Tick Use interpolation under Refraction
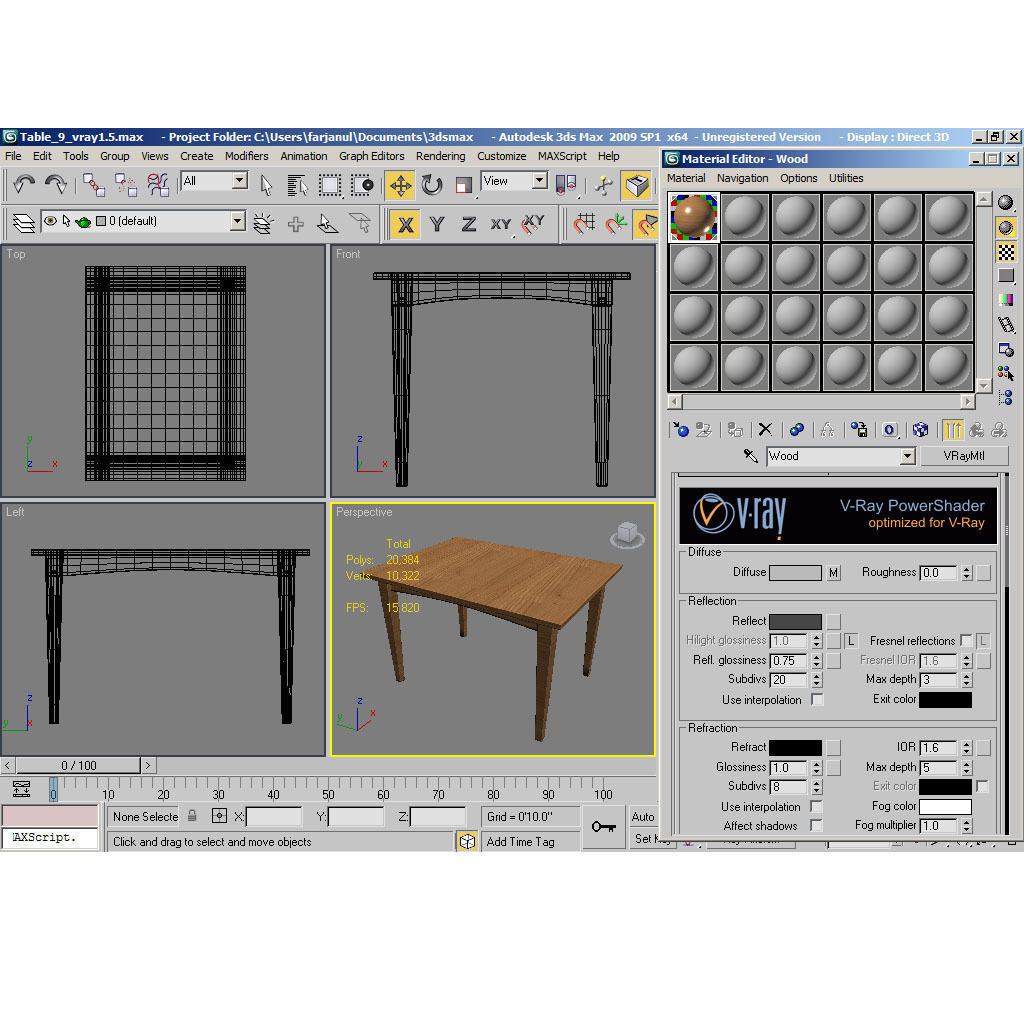The width and height of the screenshot is (1024, 1024). click(816, 806)
